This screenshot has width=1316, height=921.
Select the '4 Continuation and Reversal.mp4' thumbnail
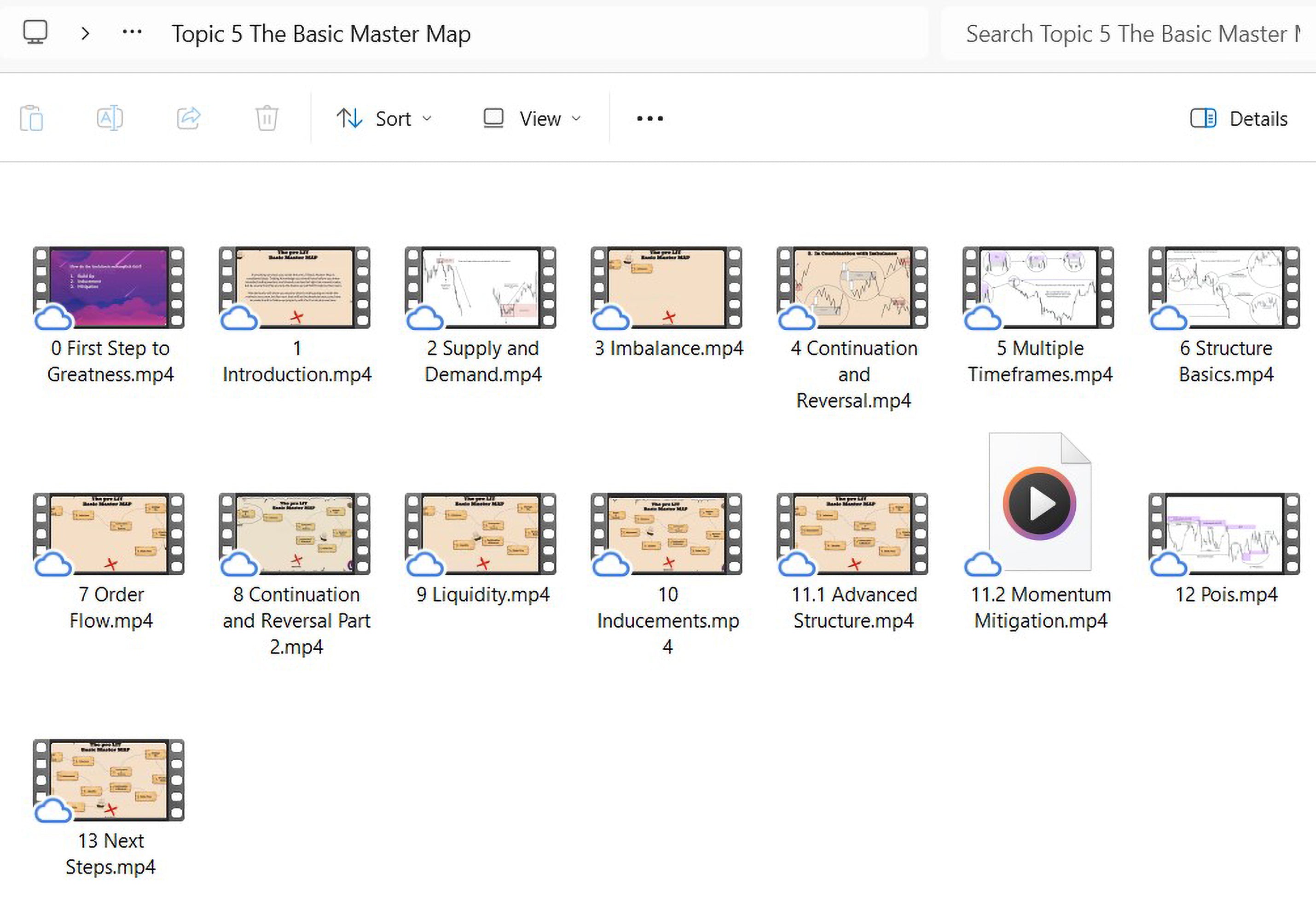(x=852, y=287)
